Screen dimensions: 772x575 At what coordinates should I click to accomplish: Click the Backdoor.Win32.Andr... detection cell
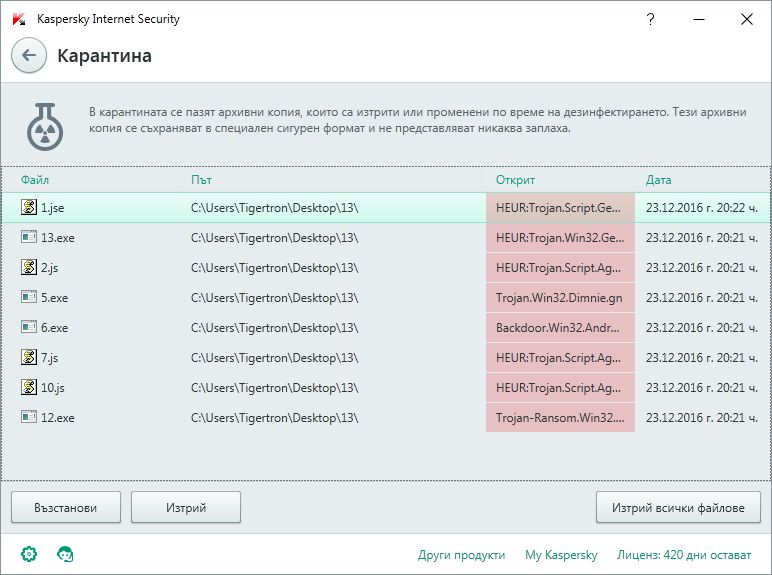pyautogui.click(x=560, y=327)
